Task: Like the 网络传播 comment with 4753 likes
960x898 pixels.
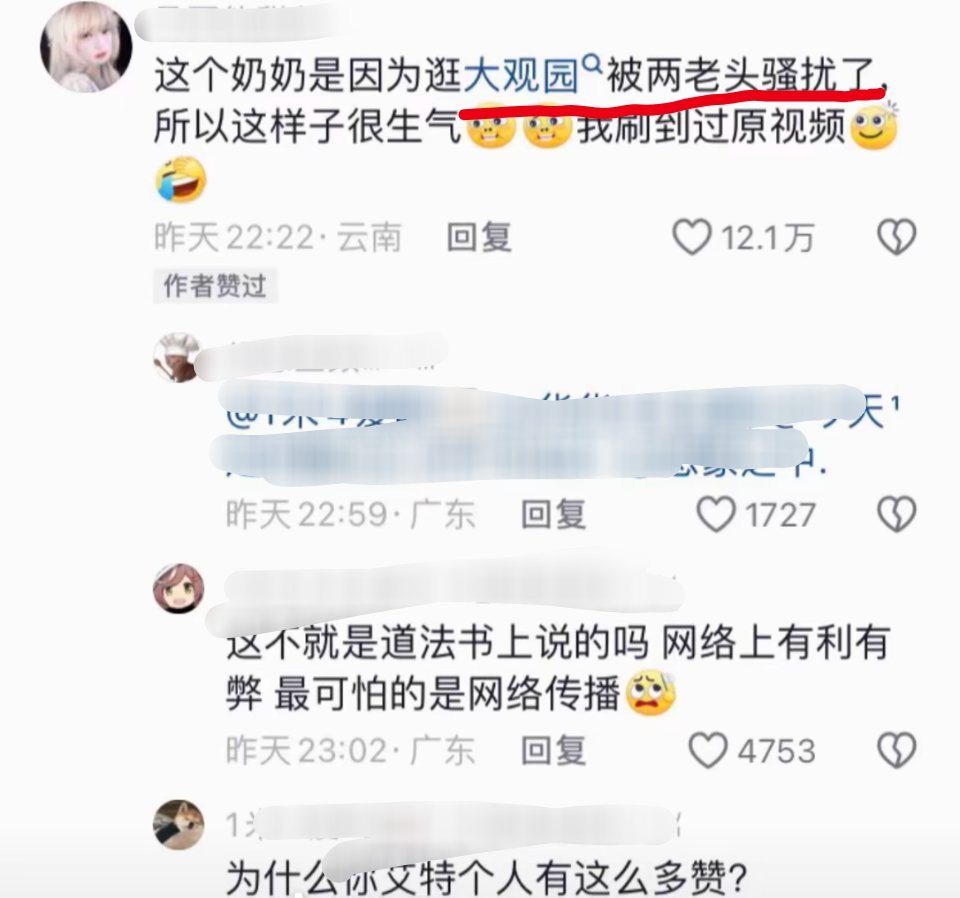Action: click(708, 750)
